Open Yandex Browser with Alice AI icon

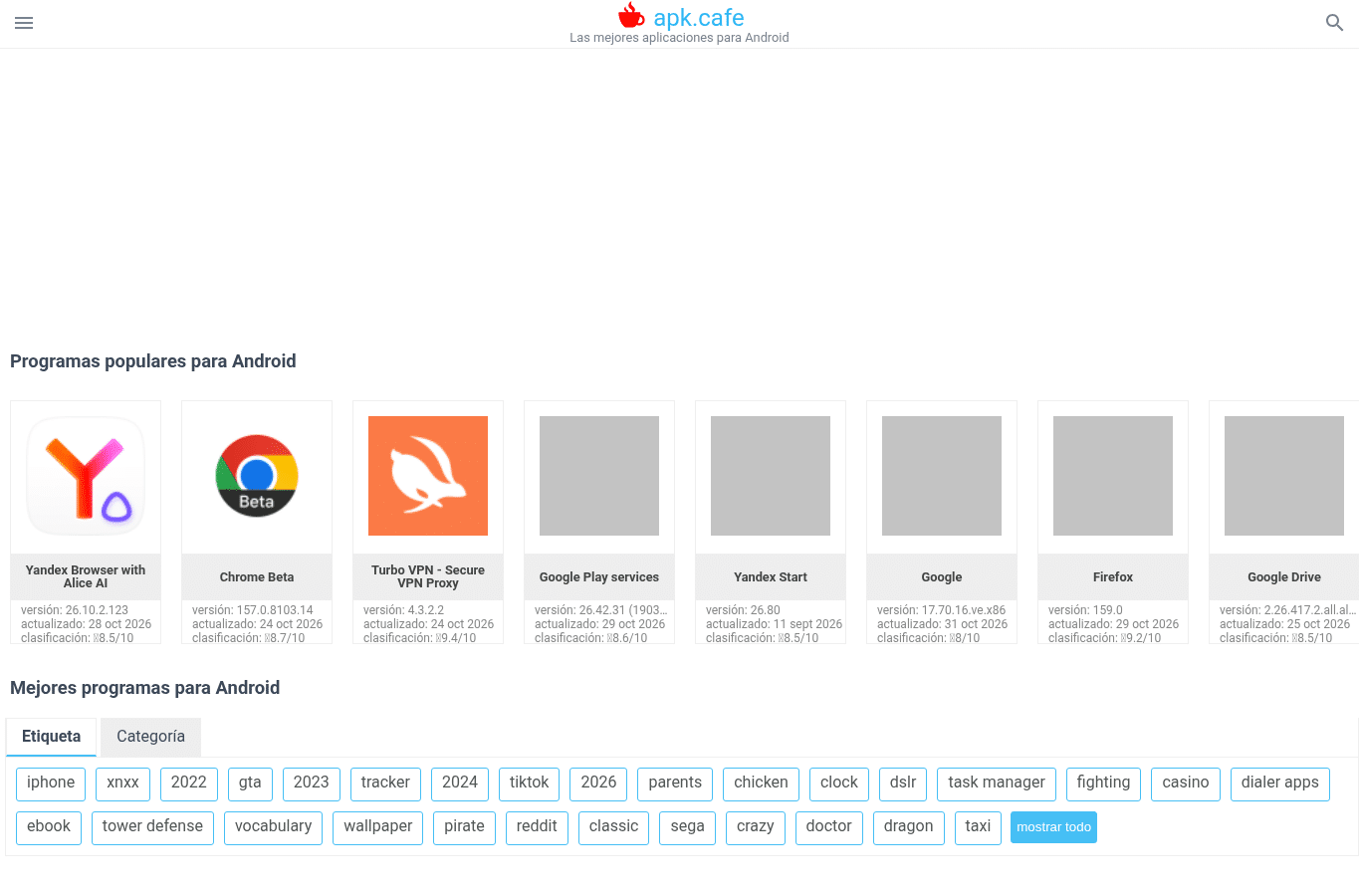tap(86, 476)
